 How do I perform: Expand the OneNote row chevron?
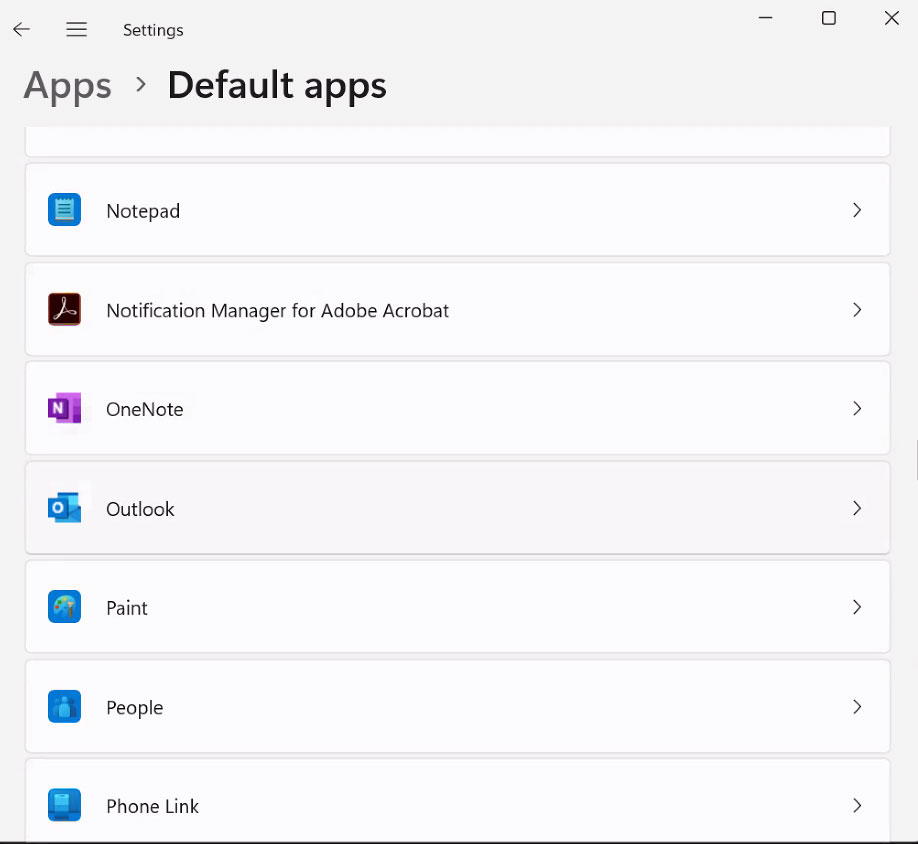pyautogui.click(x=857, y=409)
